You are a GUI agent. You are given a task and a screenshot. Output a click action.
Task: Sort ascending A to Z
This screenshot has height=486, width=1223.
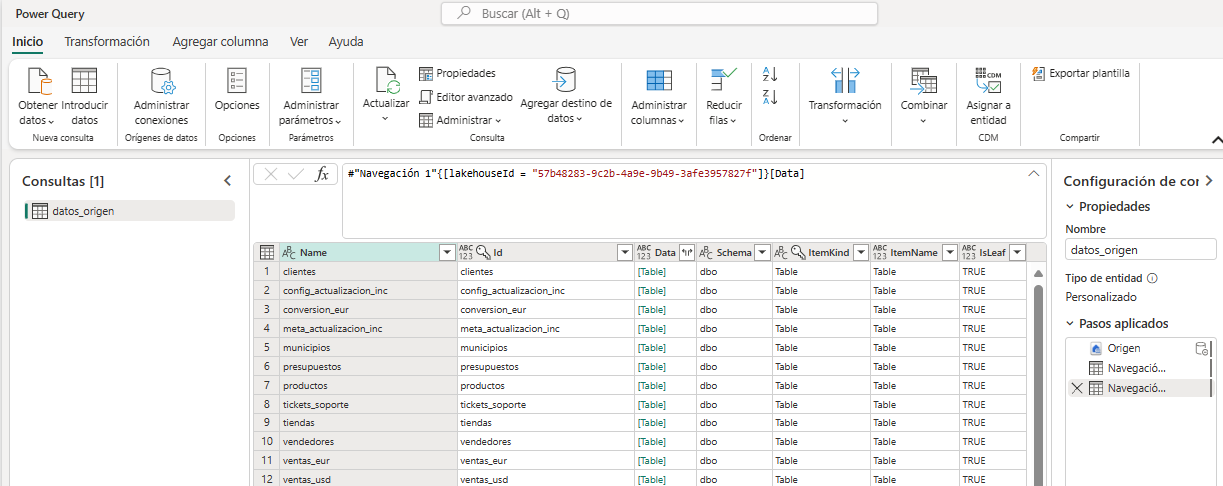click(x=769, y=74)
